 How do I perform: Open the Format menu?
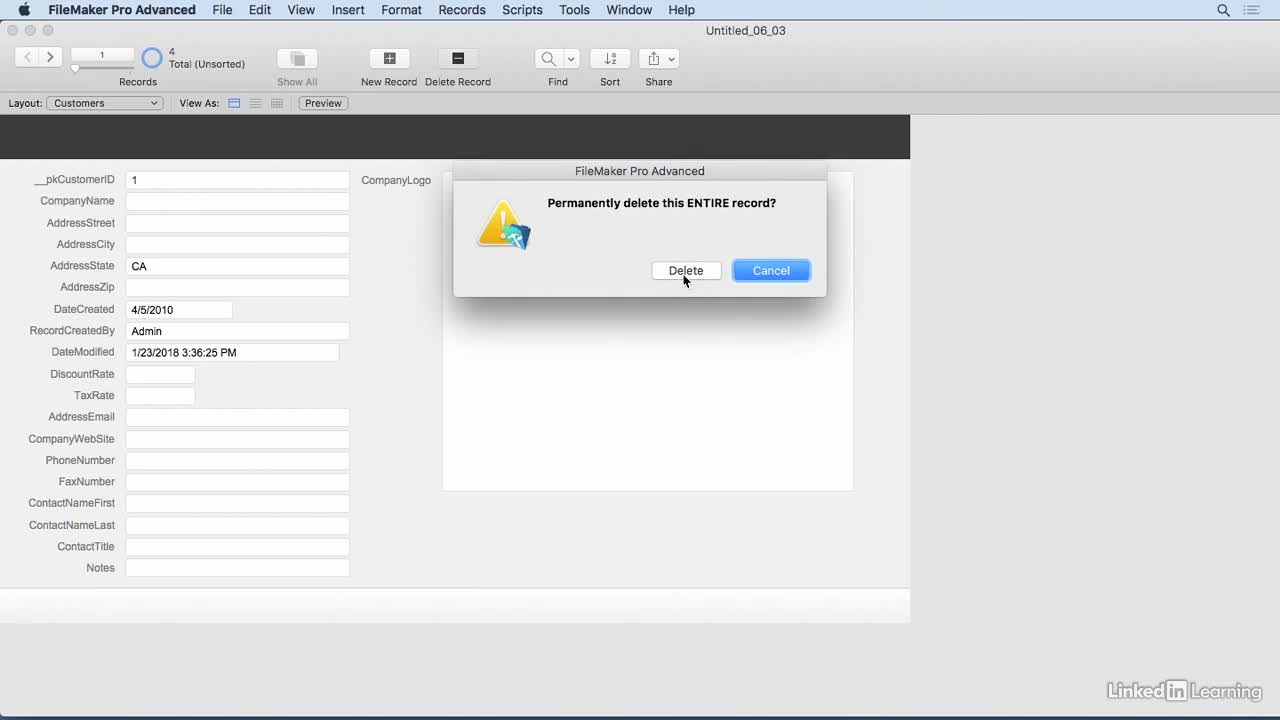point(401,10)
